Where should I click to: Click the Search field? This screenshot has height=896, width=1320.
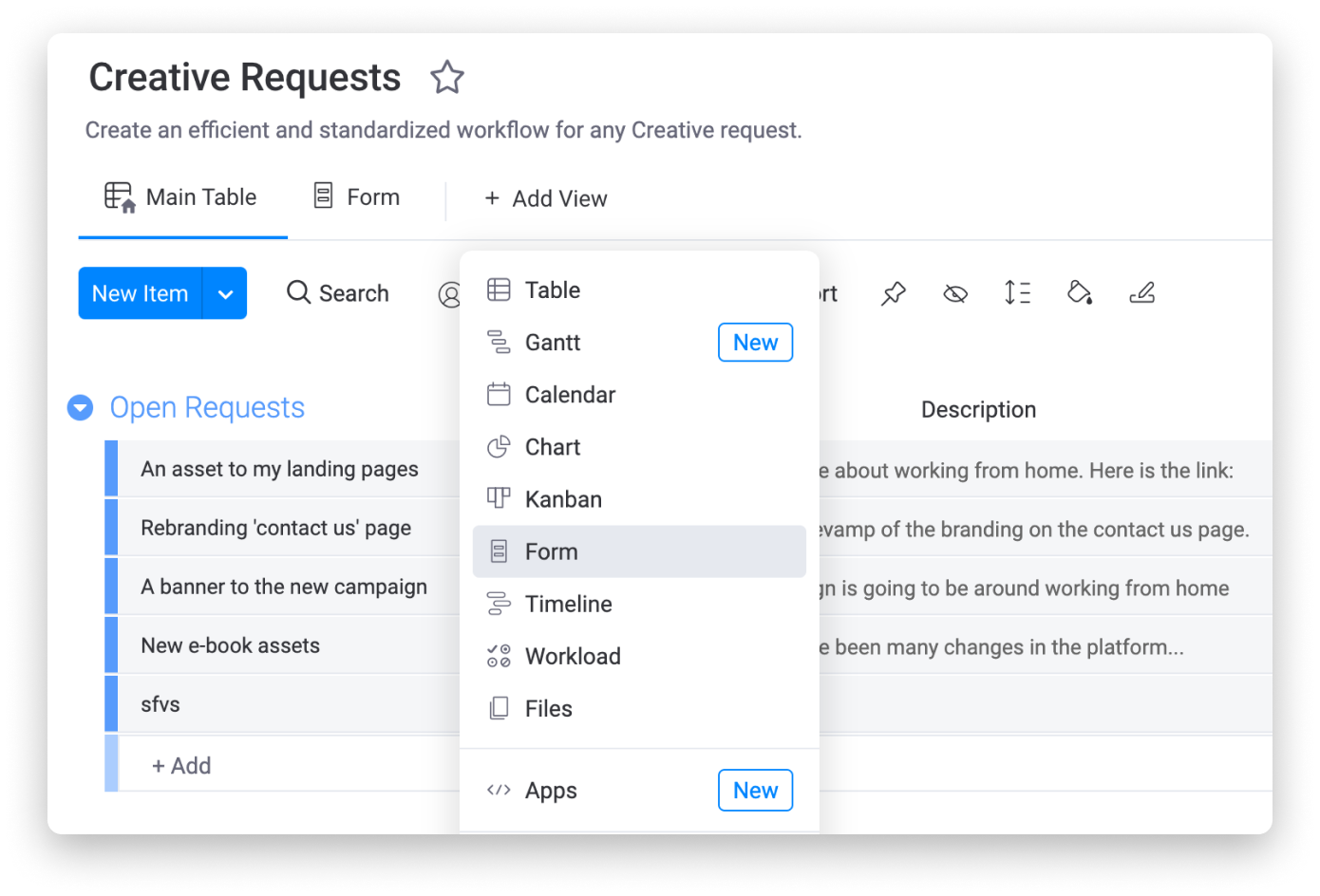click(338, 293)
